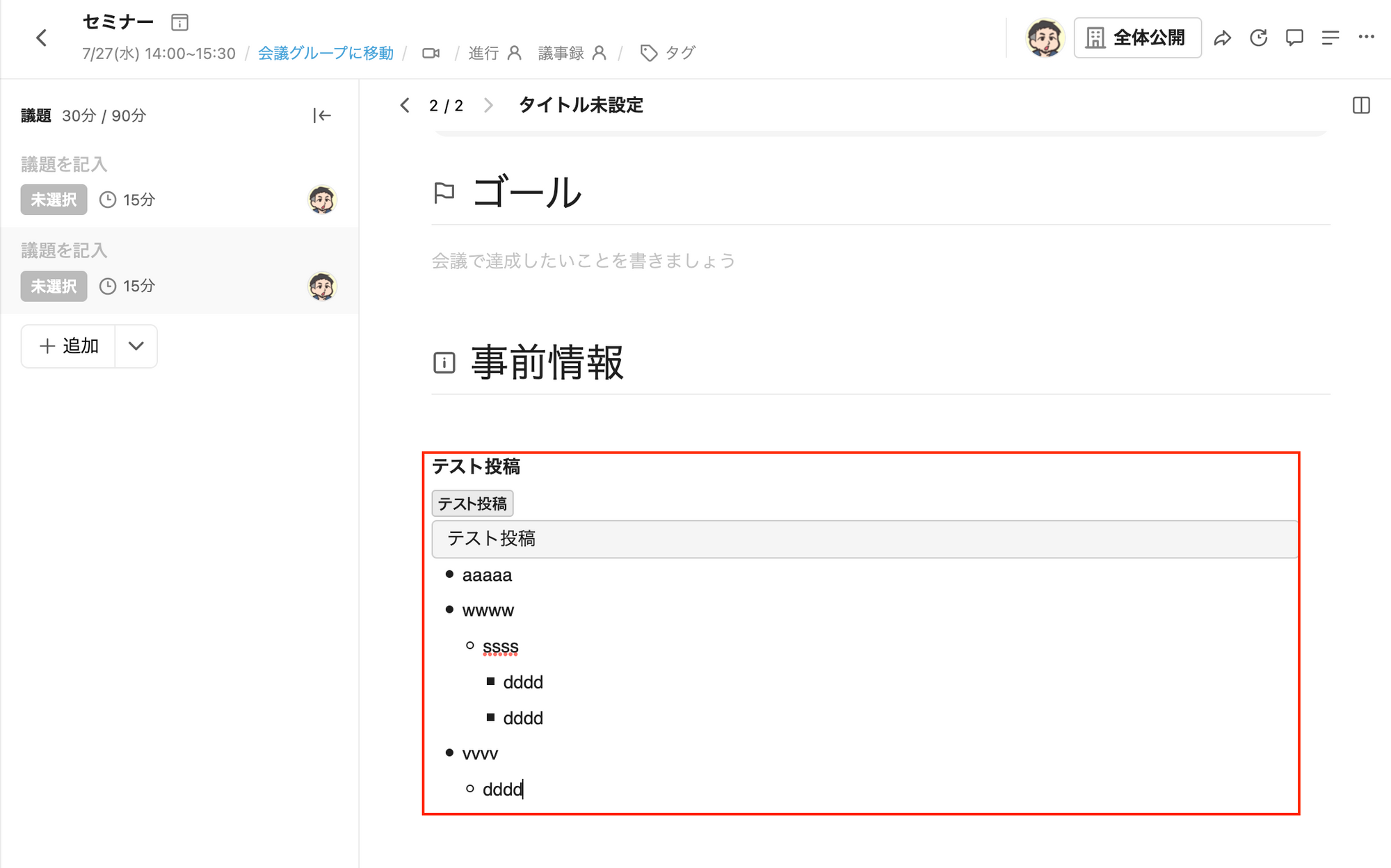Edit the タイトル未設定 page title

pos(581,105)
